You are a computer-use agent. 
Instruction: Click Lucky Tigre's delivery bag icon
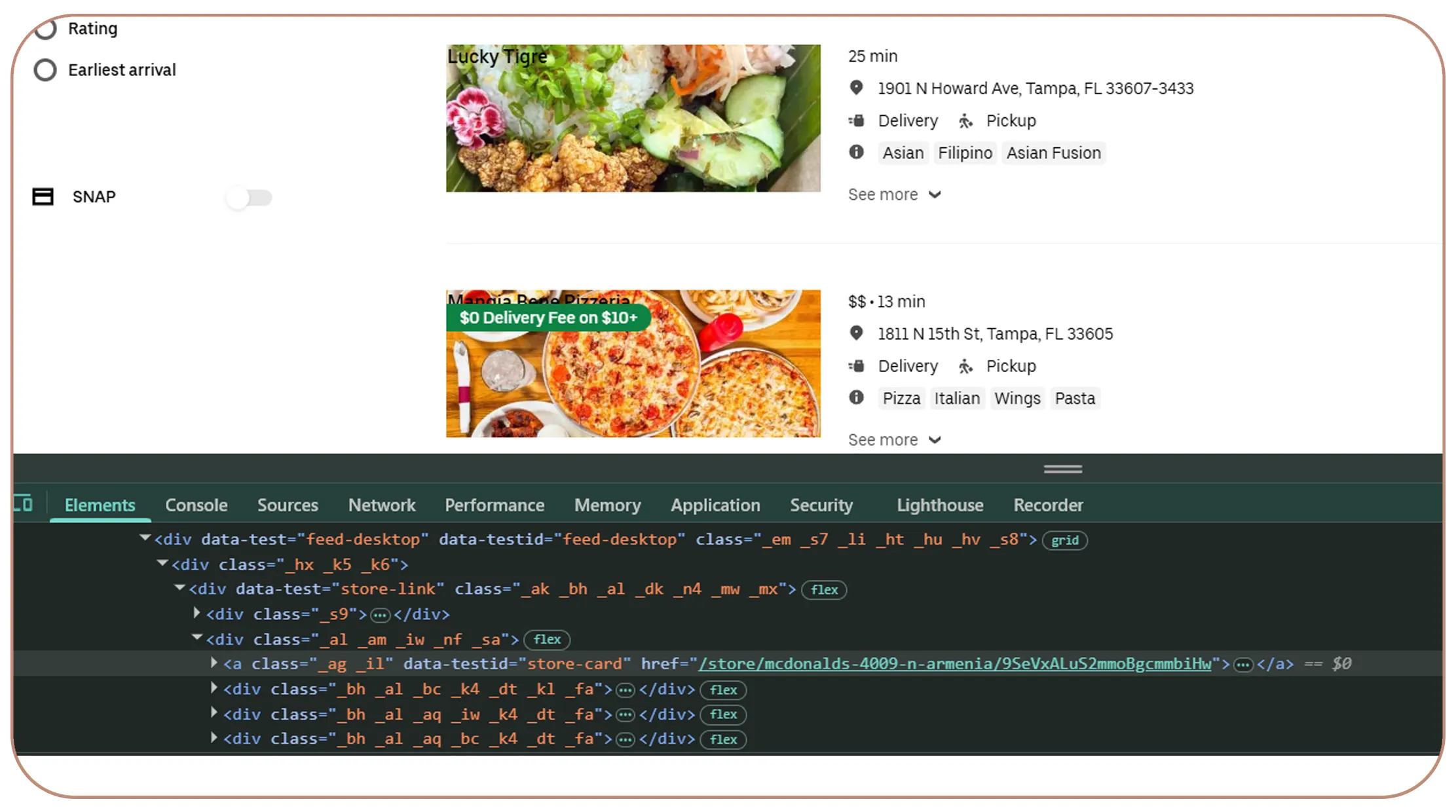pos(856,120)
